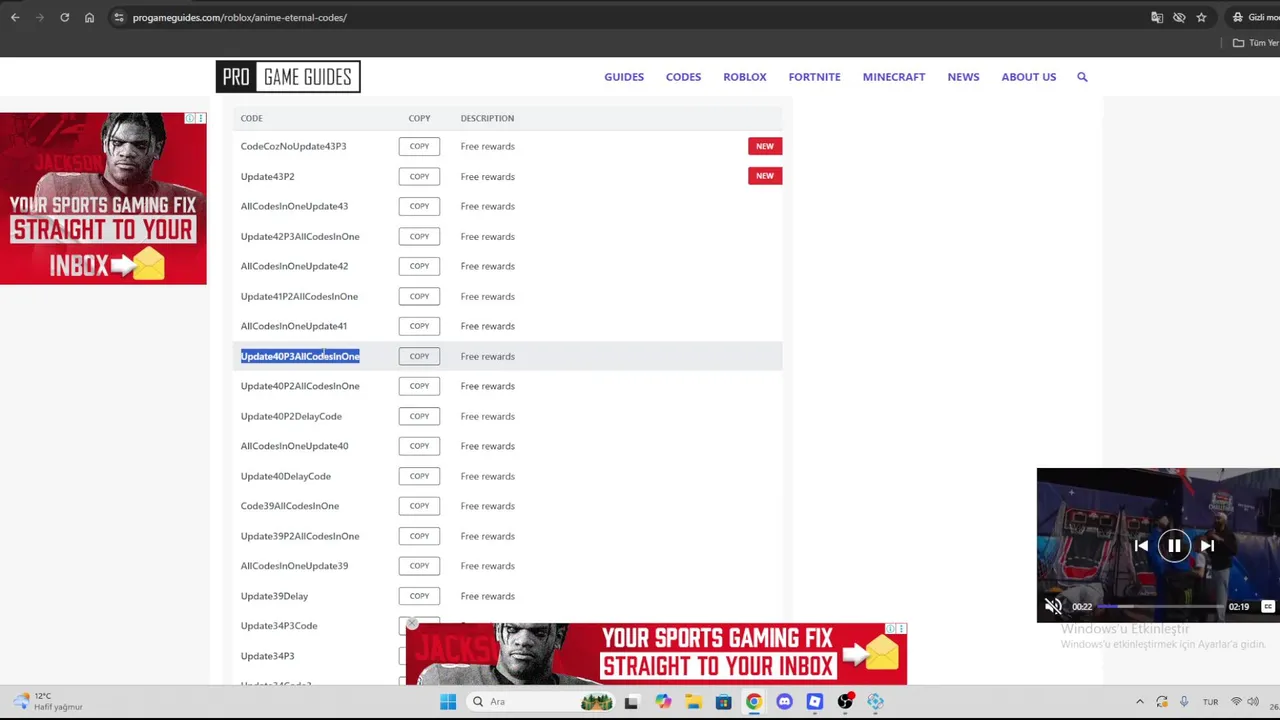Open the bottom sports gaming banner ad
1280x720 pixels.
(656, 654)
